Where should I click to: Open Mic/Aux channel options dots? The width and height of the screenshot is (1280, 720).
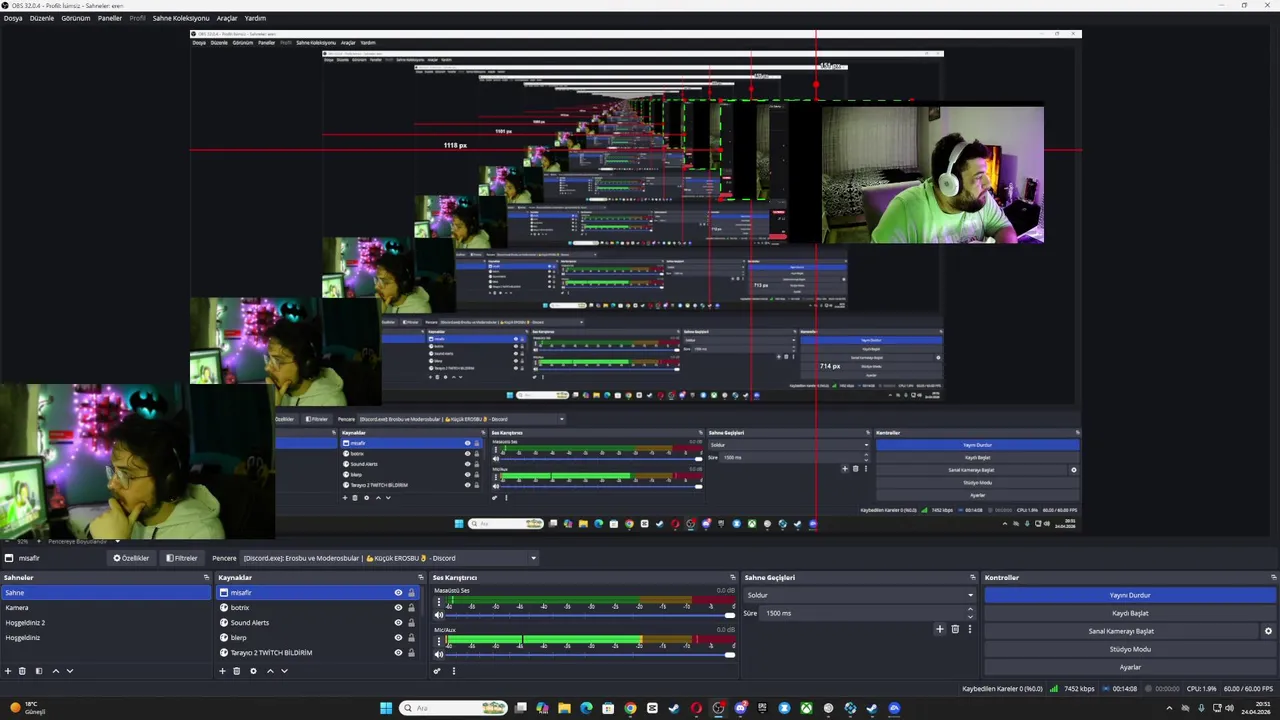click(438, 643)
